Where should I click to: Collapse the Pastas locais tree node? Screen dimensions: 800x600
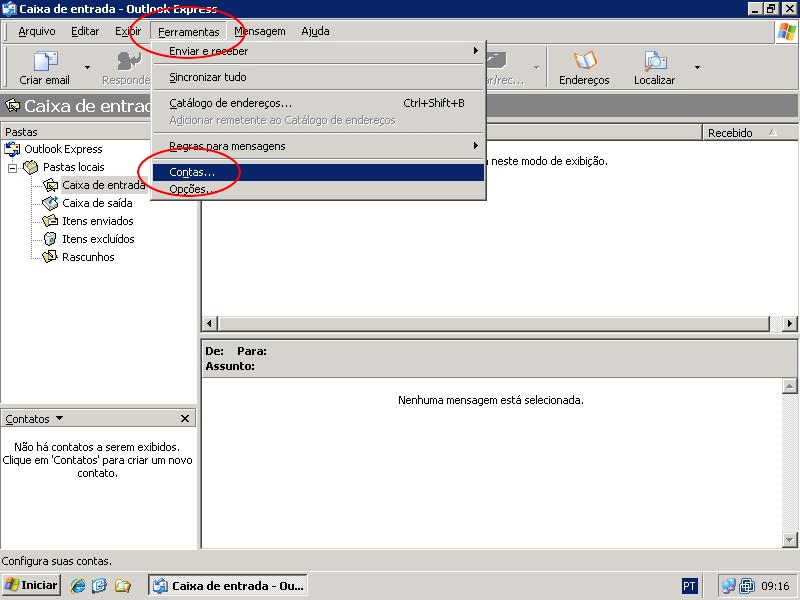pos(12,167)
